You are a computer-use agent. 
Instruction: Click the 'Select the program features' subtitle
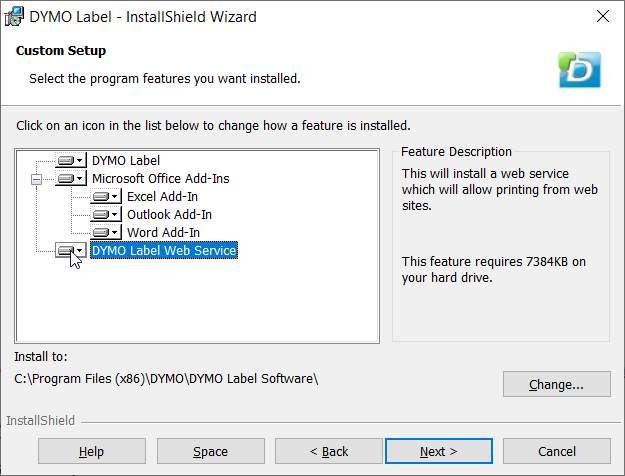(x=165, y=79)
